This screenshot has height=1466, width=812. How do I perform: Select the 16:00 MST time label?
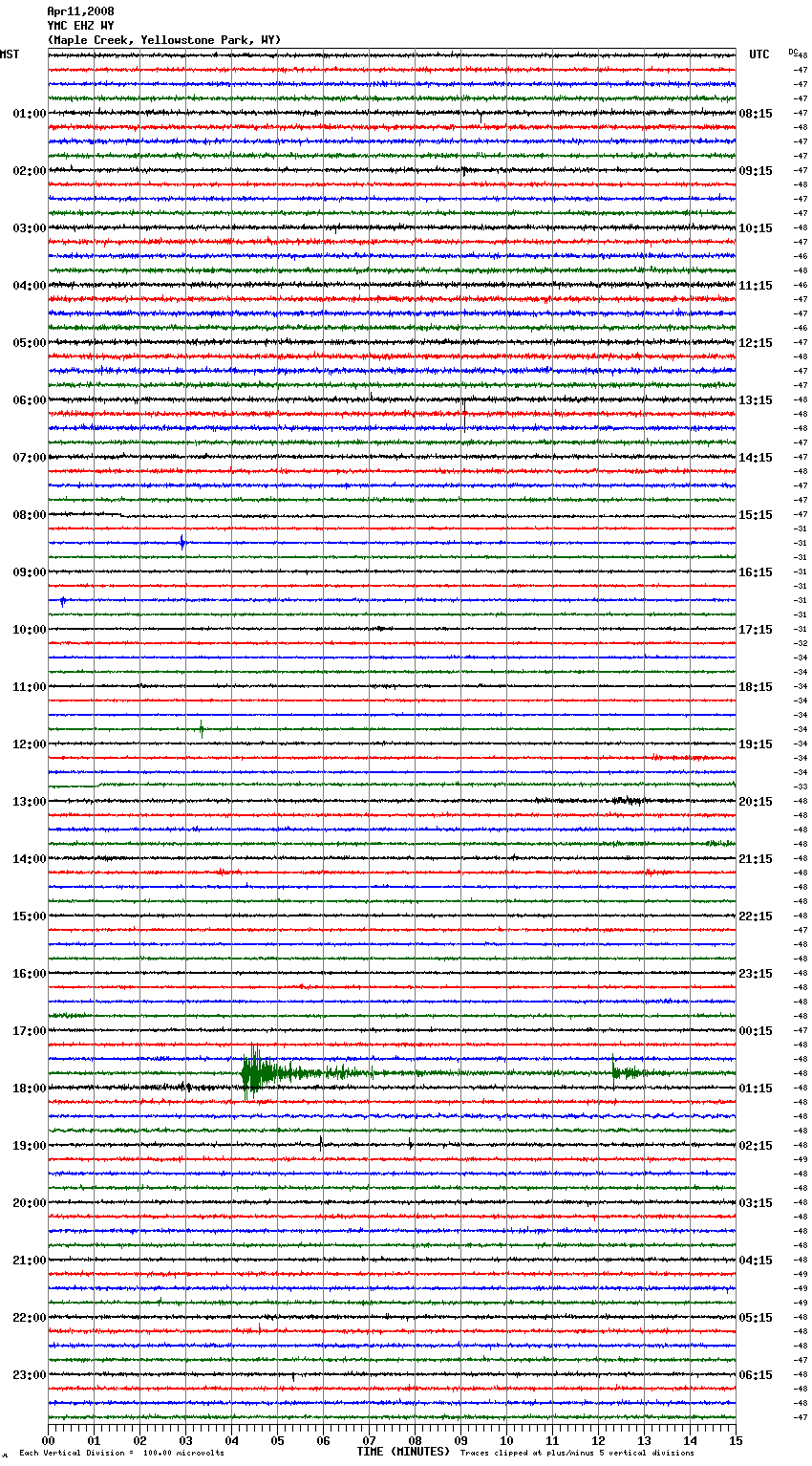pyautogui.click(x=30, y=974)
